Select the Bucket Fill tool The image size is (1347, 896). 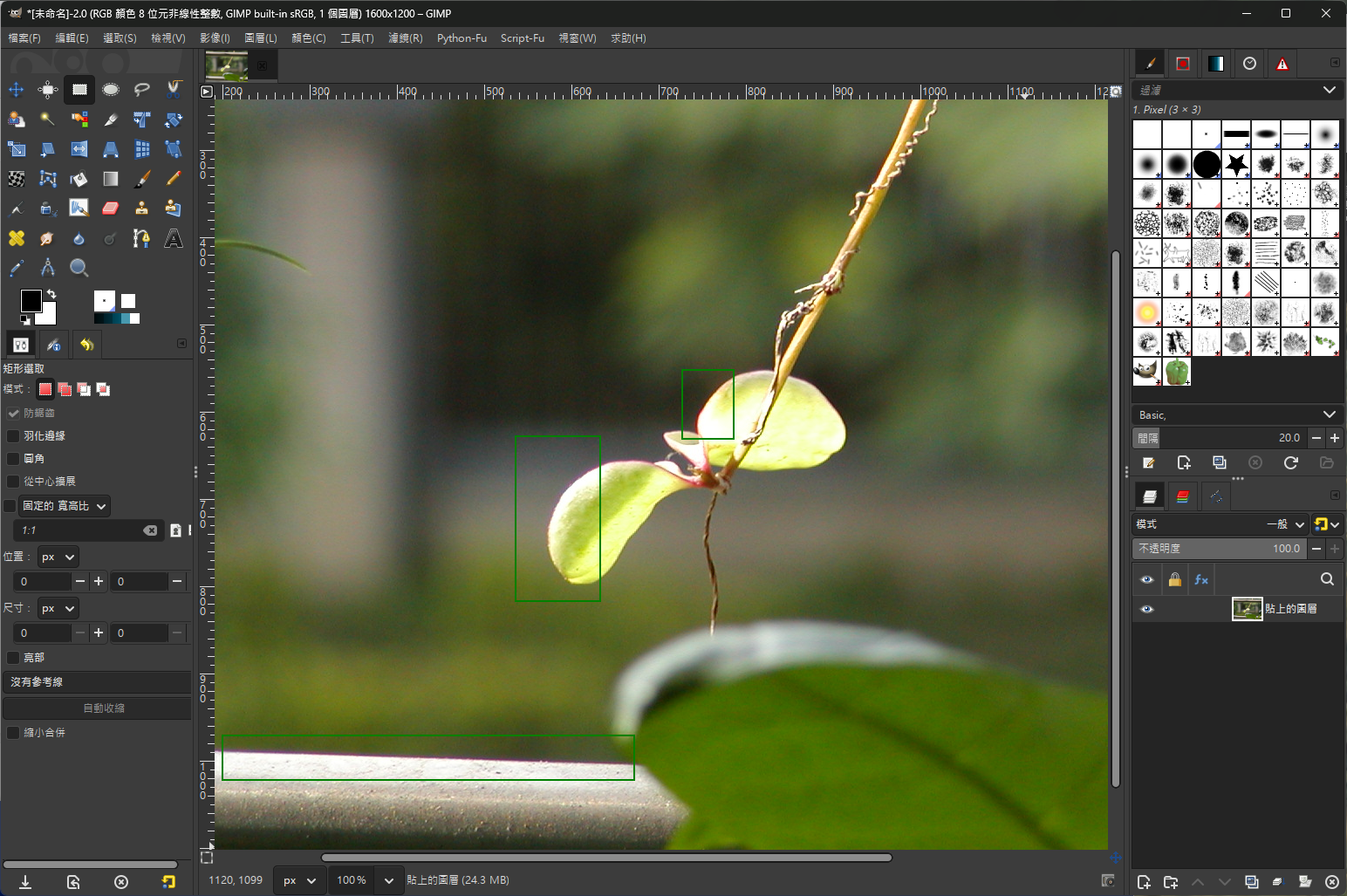coord(79,178)
